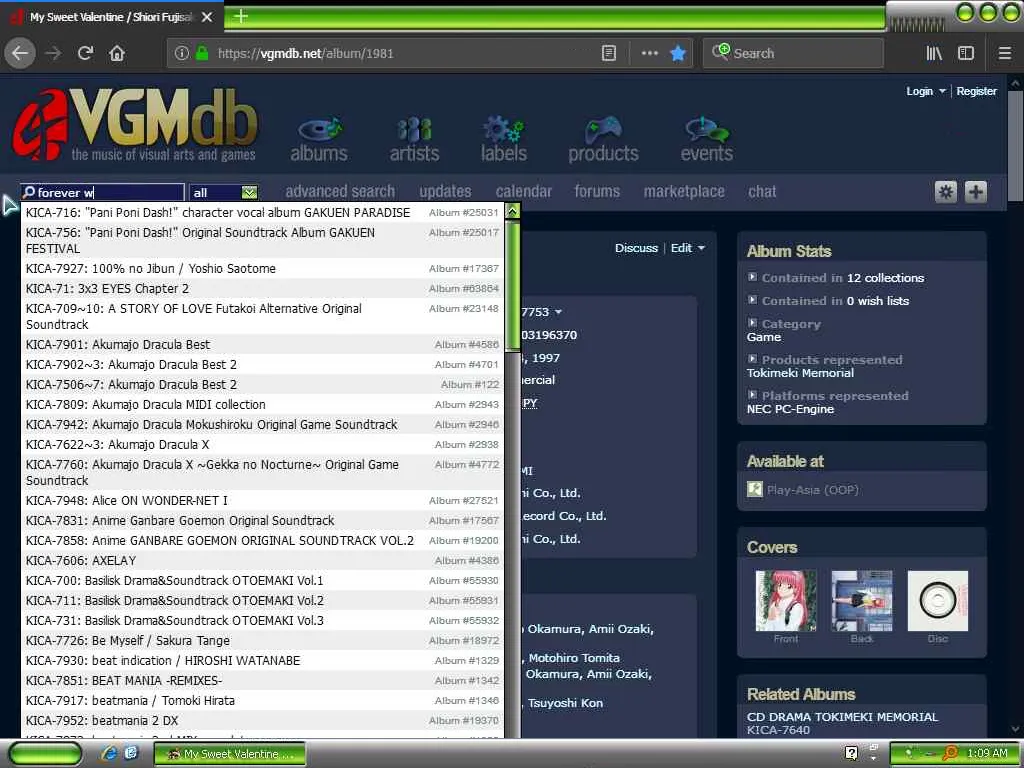This screenshot has height=768, width=1024.
Task: Click the page vertical scrollbar thumb
Action: point(1015,145)
